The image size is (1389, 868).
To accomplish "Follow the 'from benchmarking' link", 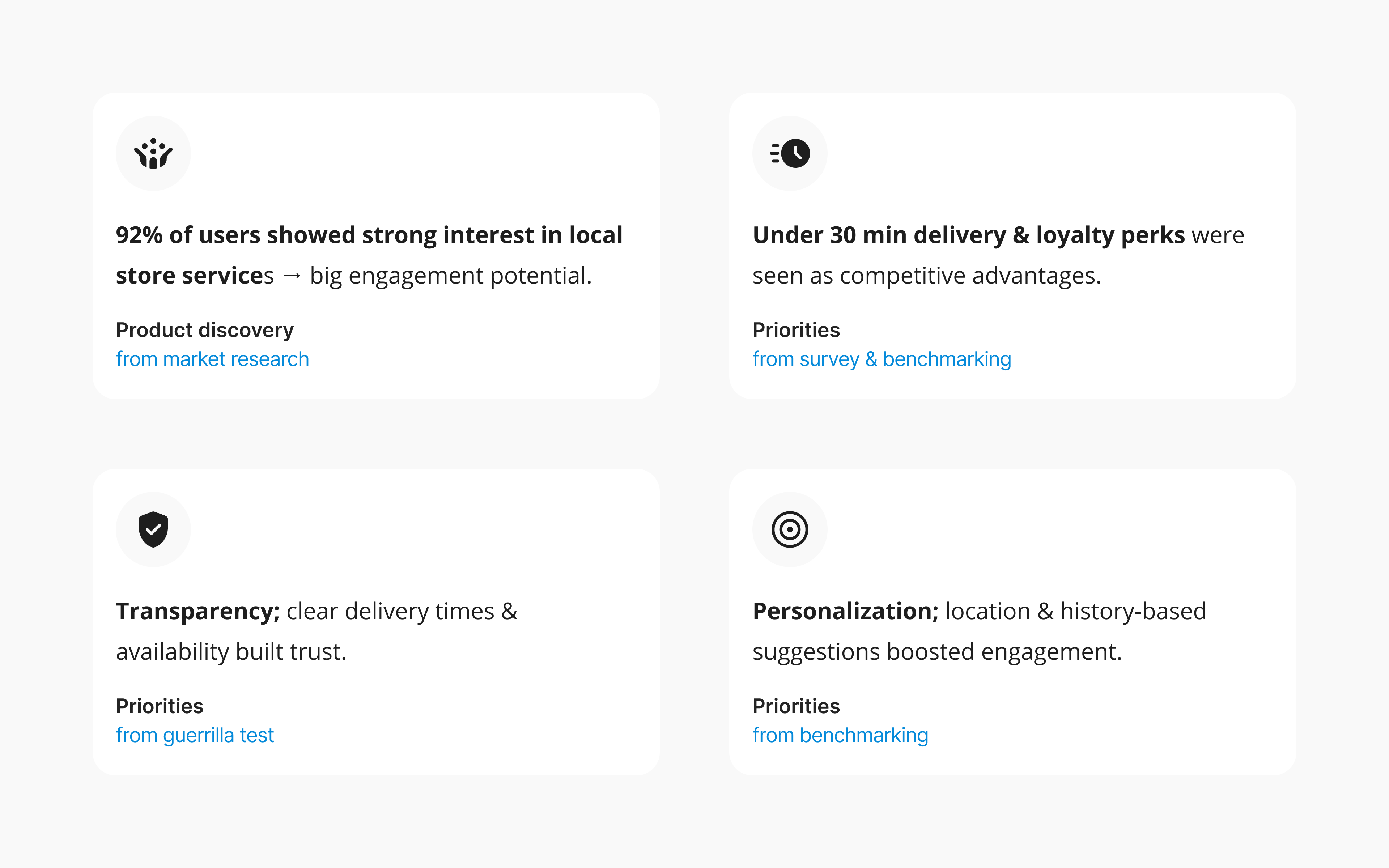I will pos(840,735).
